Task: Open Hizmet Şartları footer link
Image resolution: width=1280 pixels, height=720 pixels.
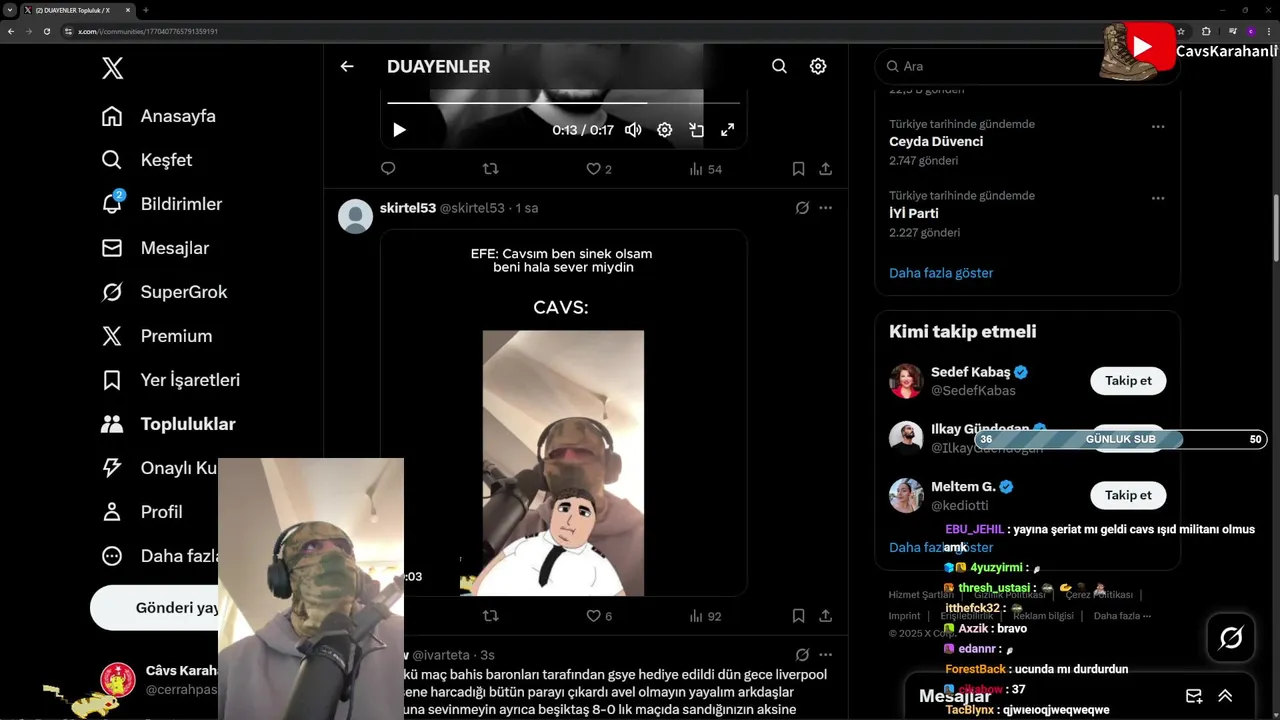Action: (x=921, y=595)
